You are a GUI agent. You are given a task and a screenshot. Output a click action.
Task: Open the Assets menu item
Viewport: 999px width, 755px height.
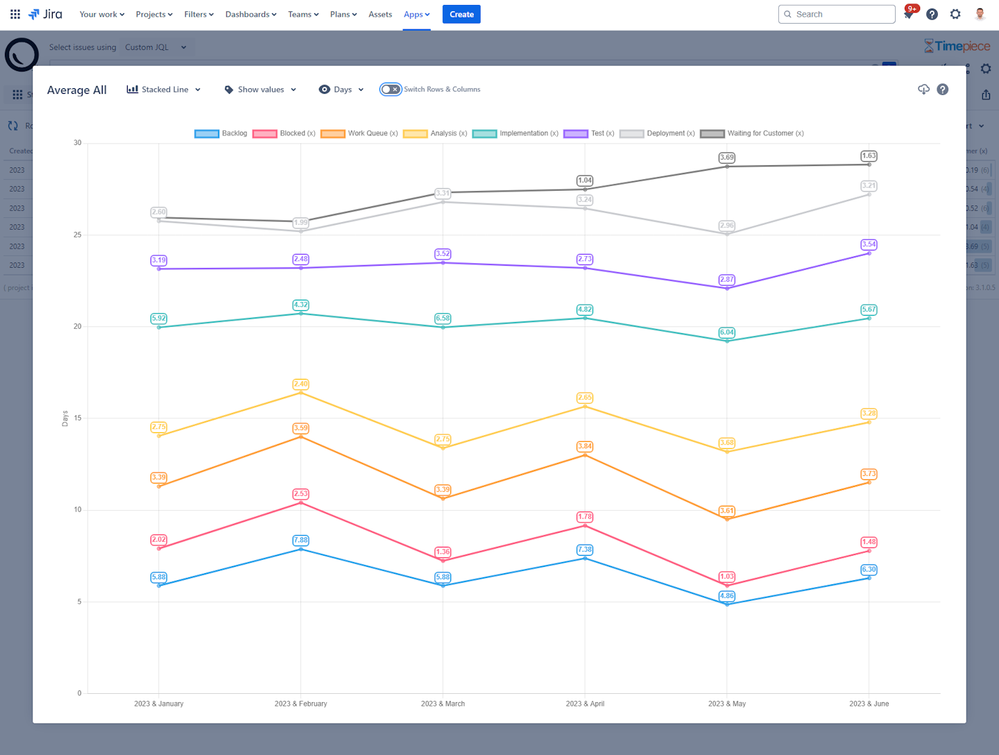coord(380,14)
